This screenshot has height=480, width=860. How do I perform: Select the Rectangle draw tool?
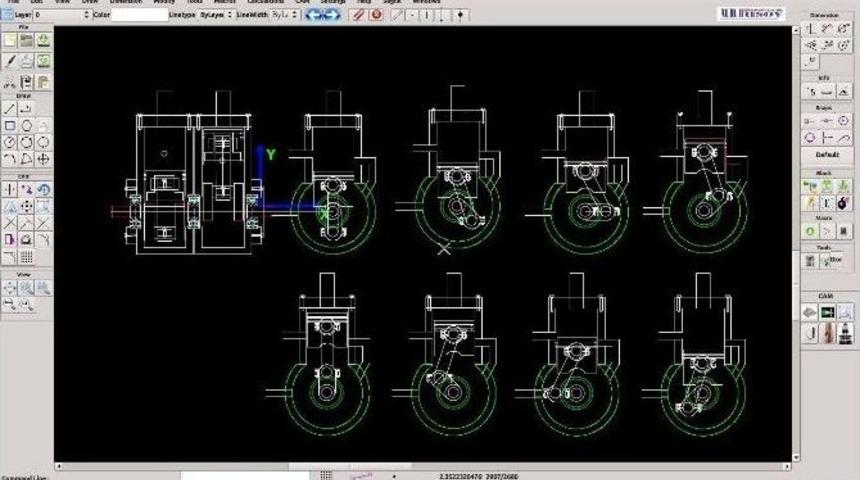click(10, 125)
